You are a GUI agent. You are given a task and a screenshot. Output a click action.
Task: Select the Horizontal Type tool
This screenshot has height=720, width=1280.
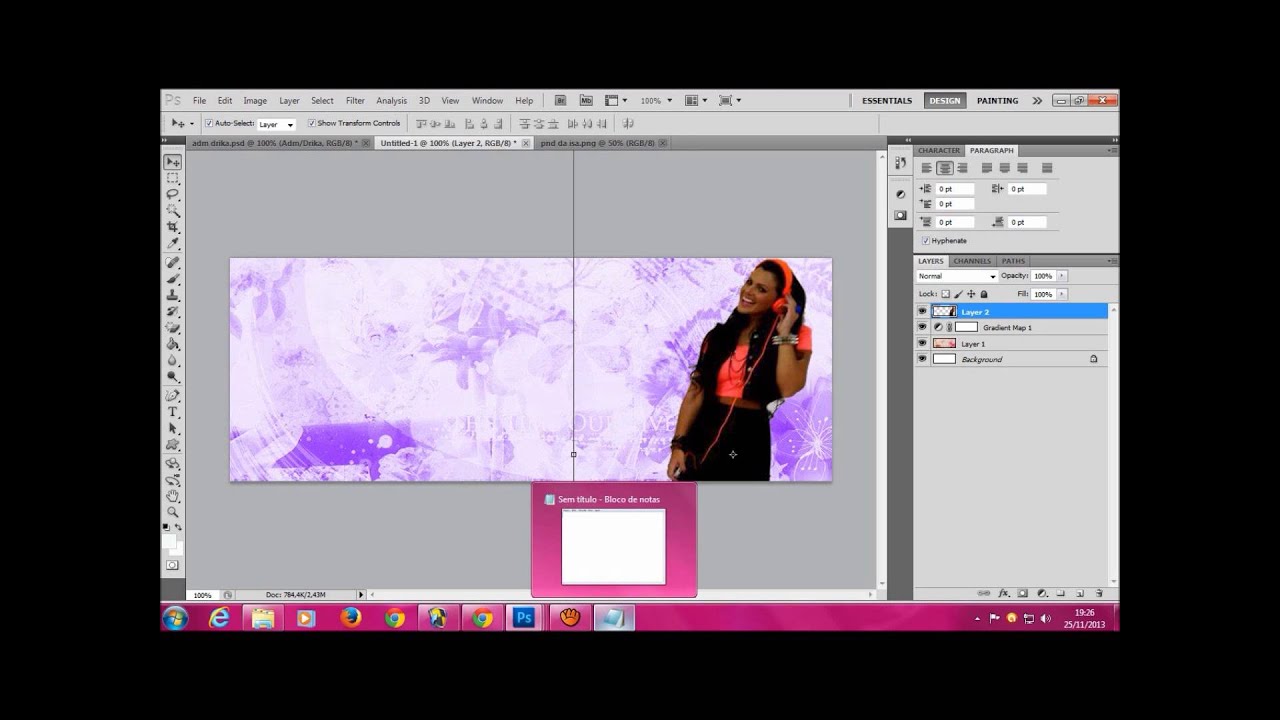click(173, 412)
